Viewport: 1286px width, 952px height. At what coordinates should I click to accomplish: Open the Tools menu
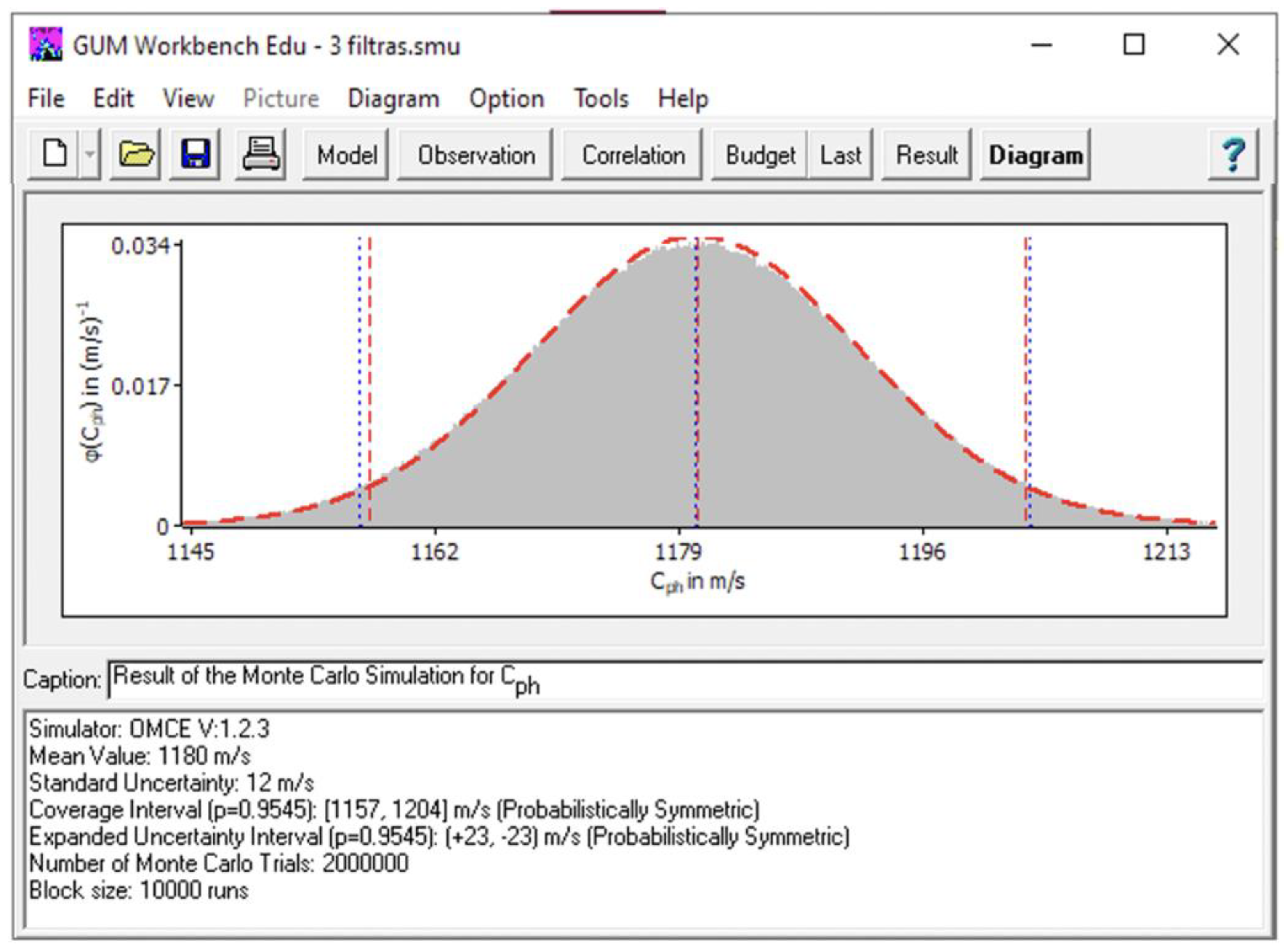pos(601,98)
